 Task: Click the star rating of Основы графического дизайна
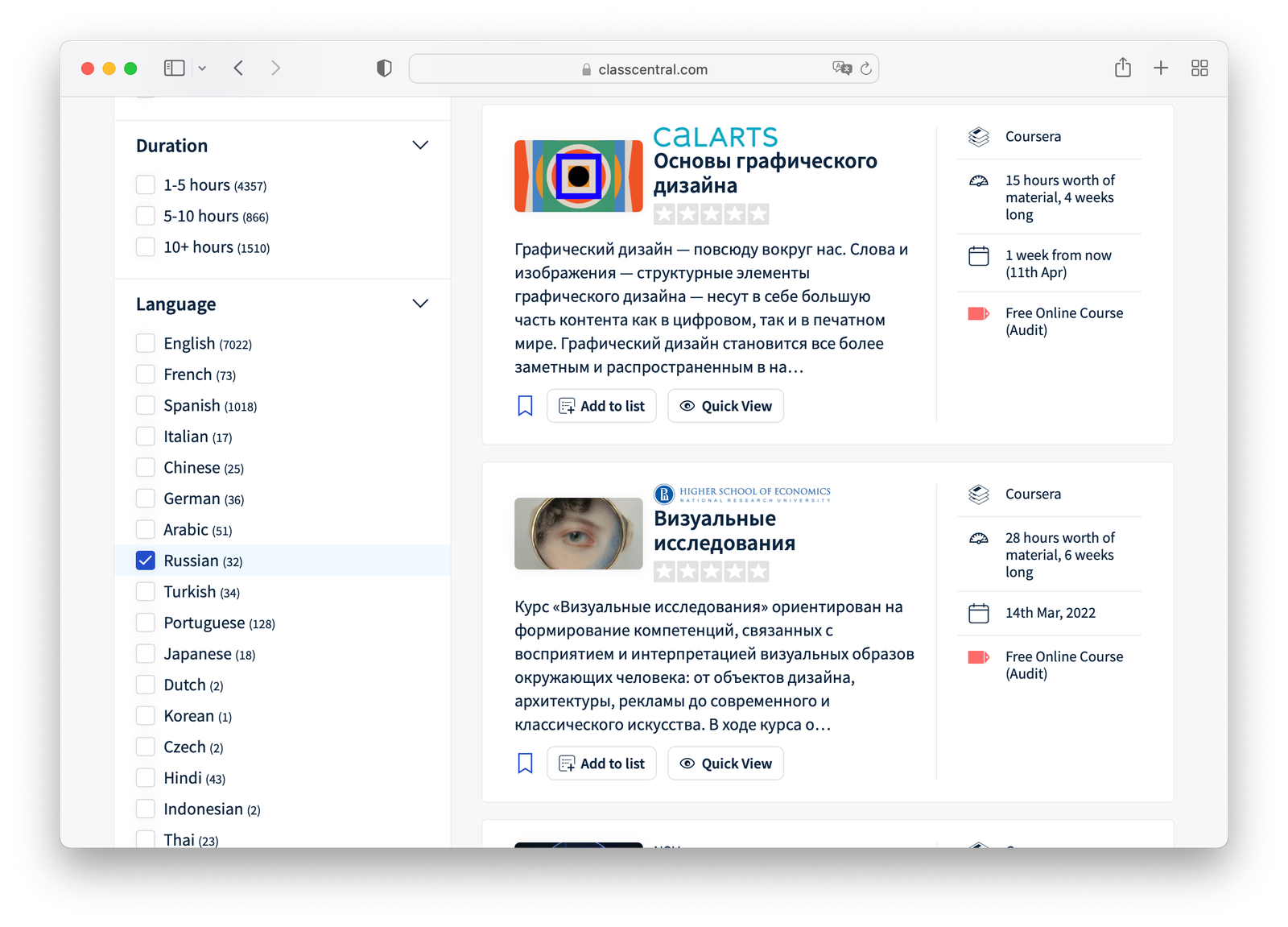point(712,214)
